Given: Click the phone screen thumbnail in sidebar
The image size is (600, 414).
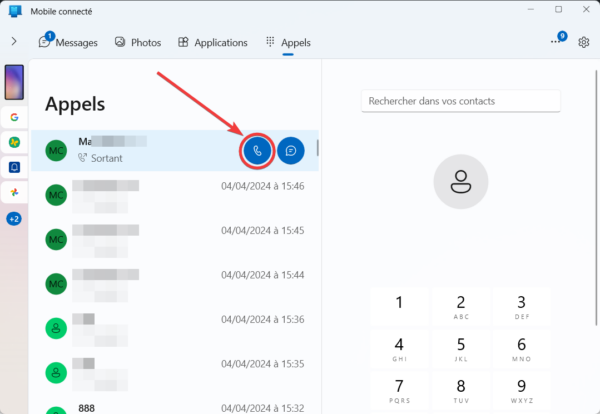Looking at the screenshot, I should 14,82.
